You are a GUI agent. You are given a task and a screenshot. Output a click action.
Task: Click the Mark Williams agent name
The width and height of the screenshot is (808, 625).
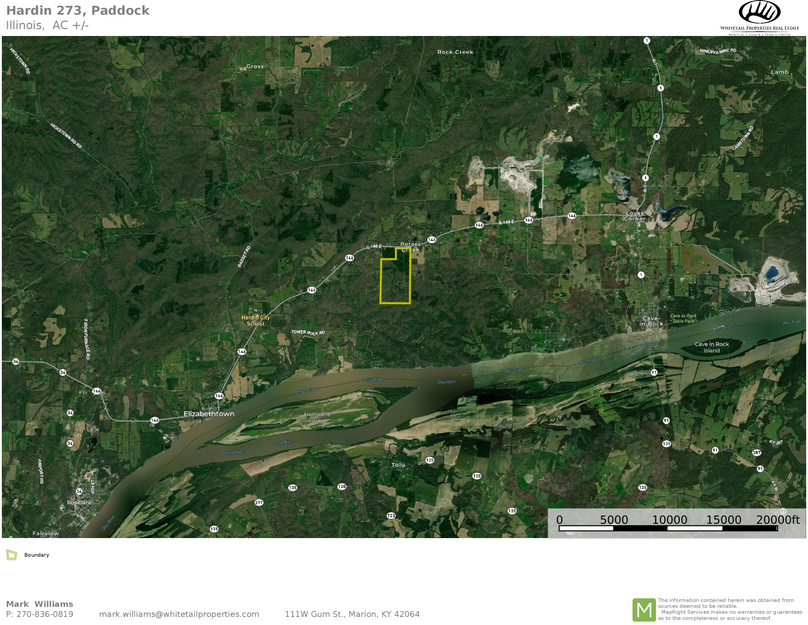tap(39, 604)
